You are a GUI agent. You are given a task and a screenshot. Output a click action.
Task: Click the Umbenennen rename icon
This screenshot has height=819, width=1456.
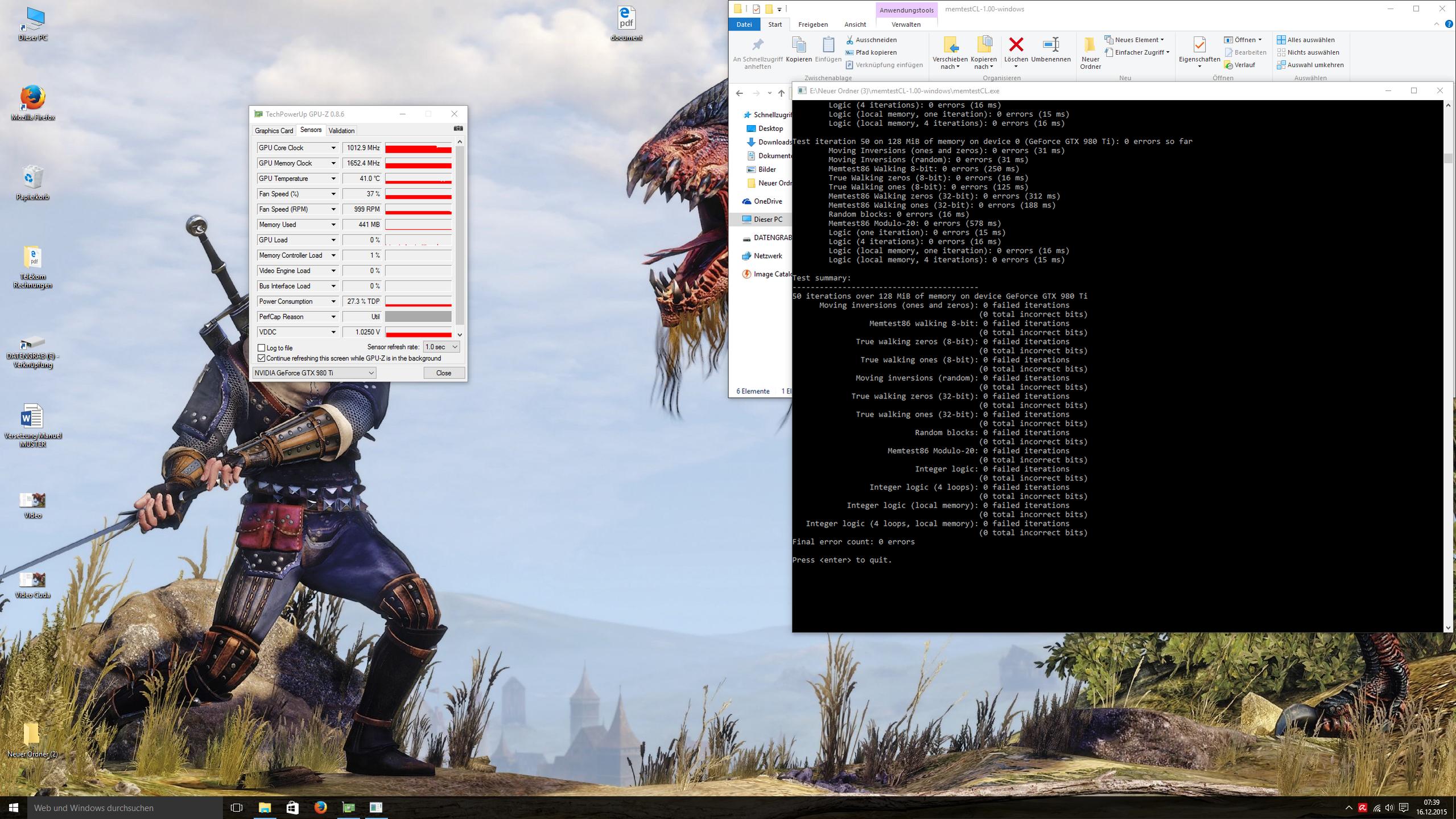[1050, 44]
